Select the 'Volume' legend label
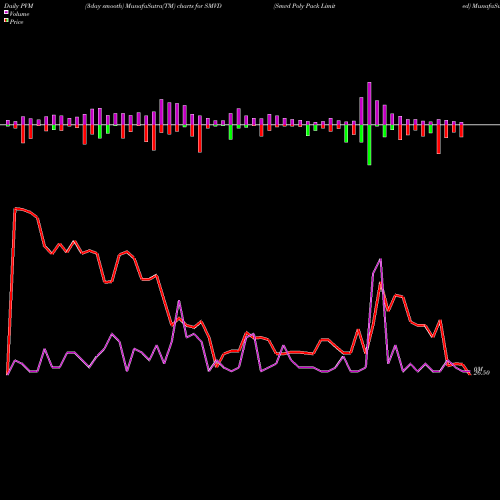The height and width of the screenshot is (500, 500). coord(19,14)
